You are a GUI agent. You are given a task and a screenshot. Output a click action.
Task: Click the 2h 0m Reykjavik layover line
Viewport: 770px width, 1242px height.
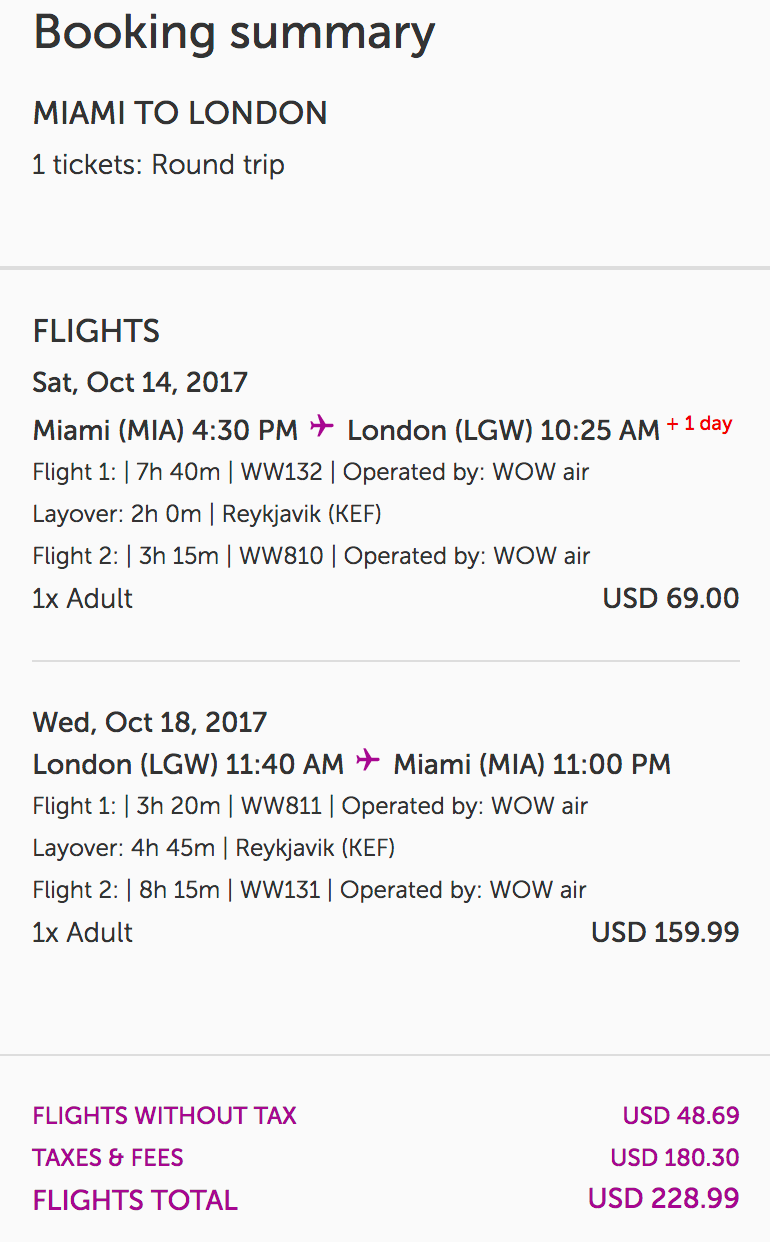[x=207, y=514]
